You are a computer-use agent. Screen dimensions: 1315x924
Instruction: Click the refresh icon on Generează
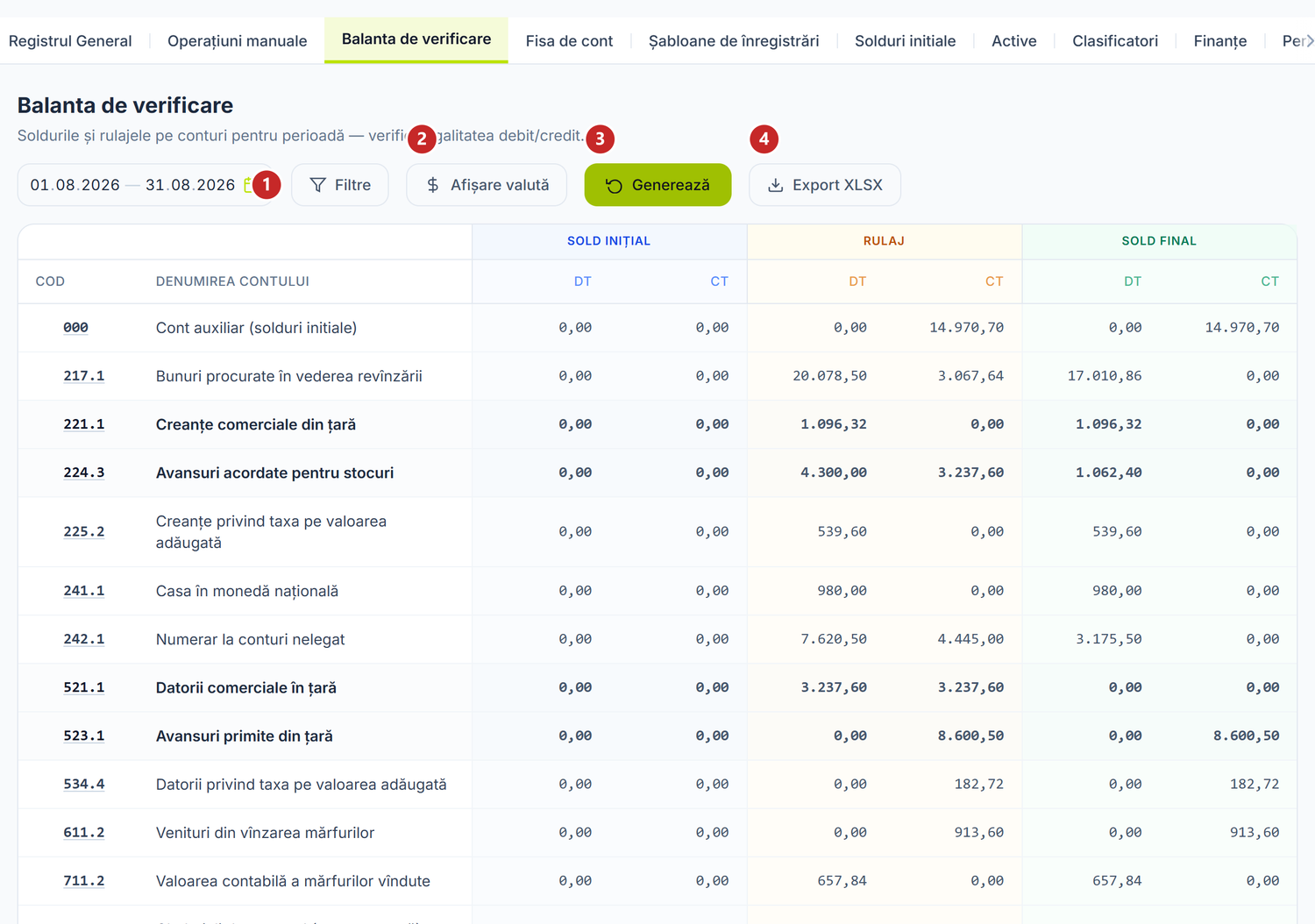click(614, 185)
